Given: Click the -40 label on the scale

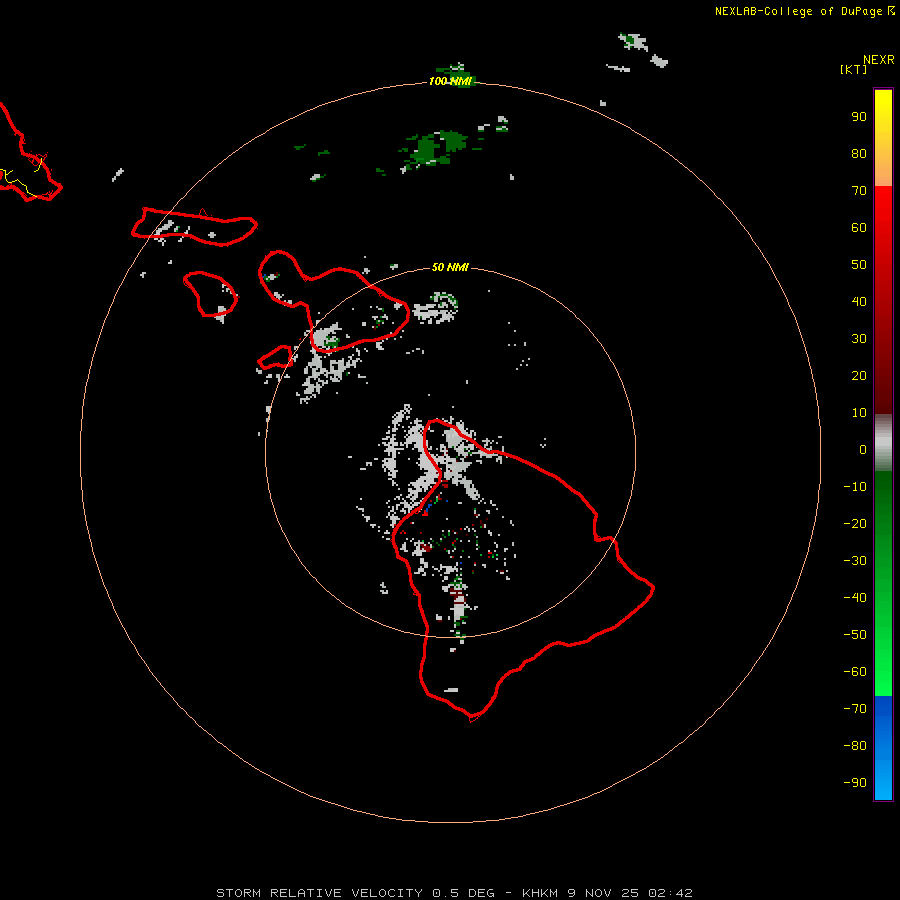Looking at the screenshot, I should tap(855, 598).
